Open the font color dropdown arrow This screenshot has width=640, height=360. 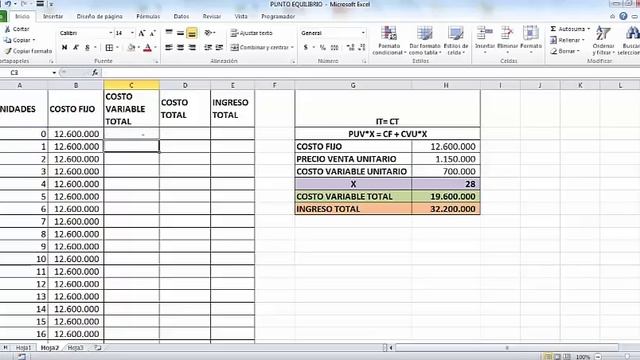156,48
